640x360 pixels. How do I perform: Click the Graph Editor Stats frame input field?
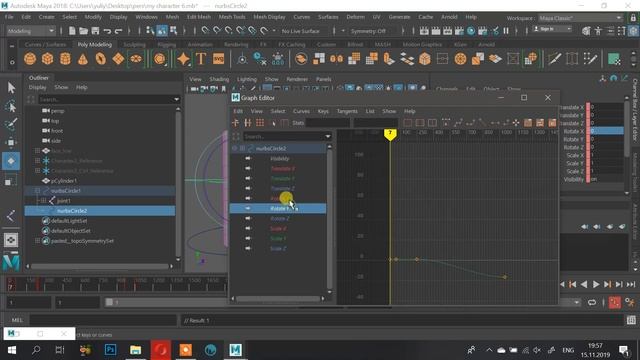point(328,123)
